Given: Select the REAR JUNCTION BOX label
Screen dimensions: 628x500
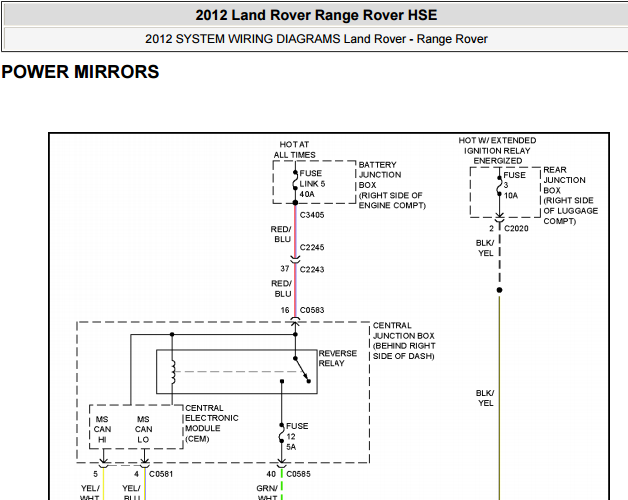Looking at the screenshot, I should point(571,196).
